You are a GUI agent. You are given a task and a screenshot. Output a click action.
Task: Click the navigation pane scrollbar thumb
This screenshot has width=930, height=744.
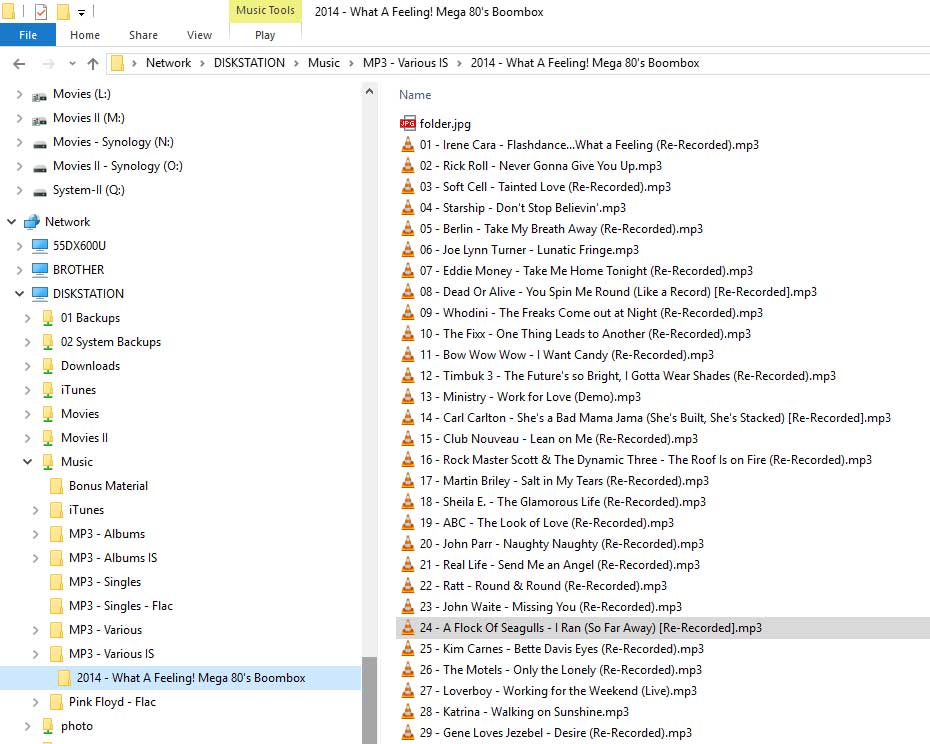tap(370, 700)
